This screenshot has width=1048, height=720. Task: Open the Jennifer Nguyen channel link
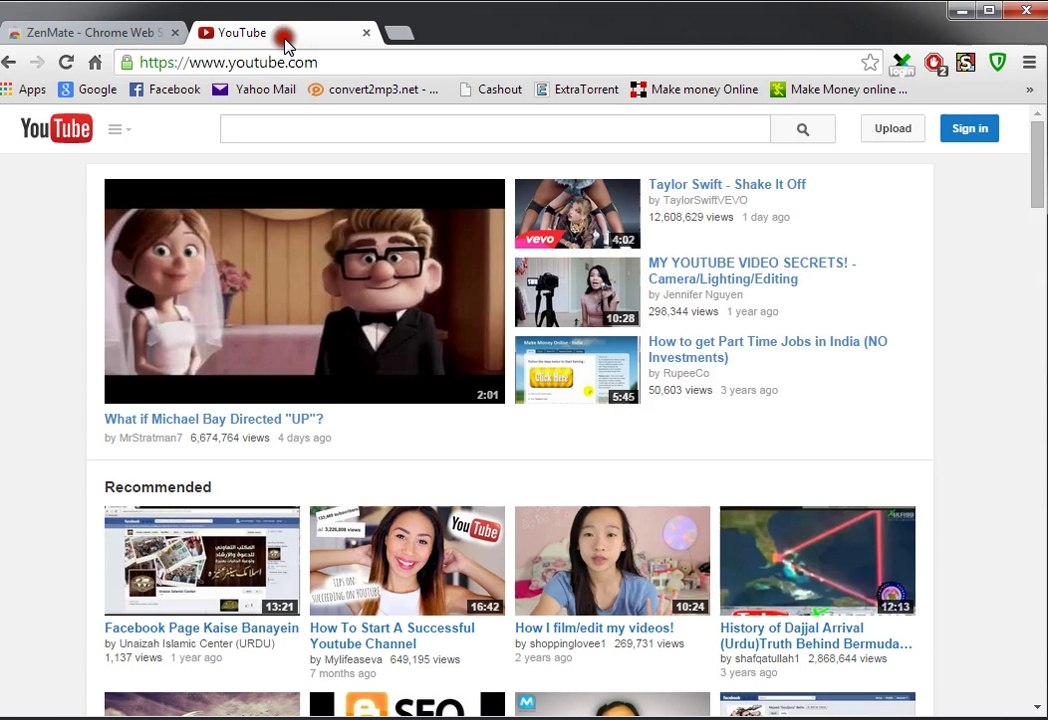pyautogui.click(x=702, y=295)
